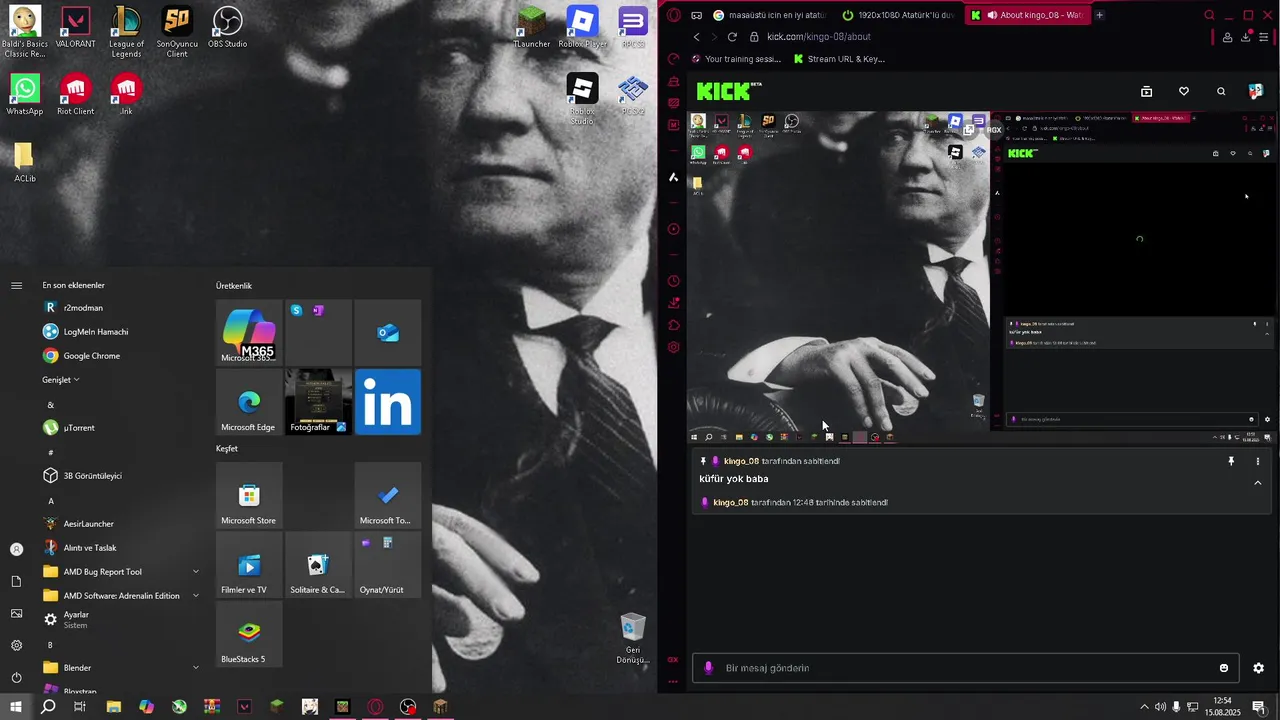The width and height of the screenshot is (1280, 720).
Task: Collapse the pinned message in Kick chat
Action: pyautogui.click(x=1258, y=483)
